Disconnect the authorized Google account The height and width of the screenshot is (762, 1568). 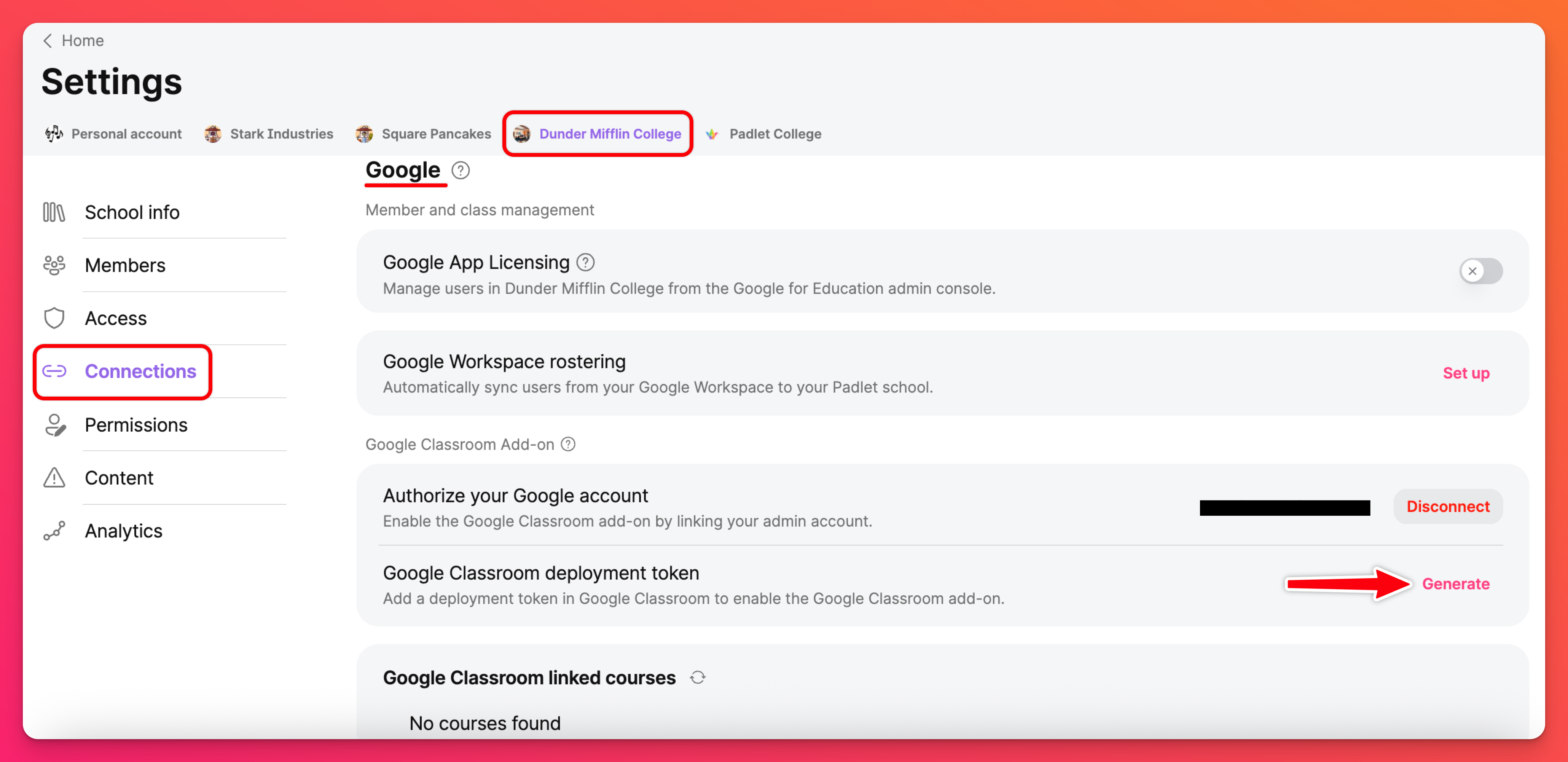tap(1447, 506)
